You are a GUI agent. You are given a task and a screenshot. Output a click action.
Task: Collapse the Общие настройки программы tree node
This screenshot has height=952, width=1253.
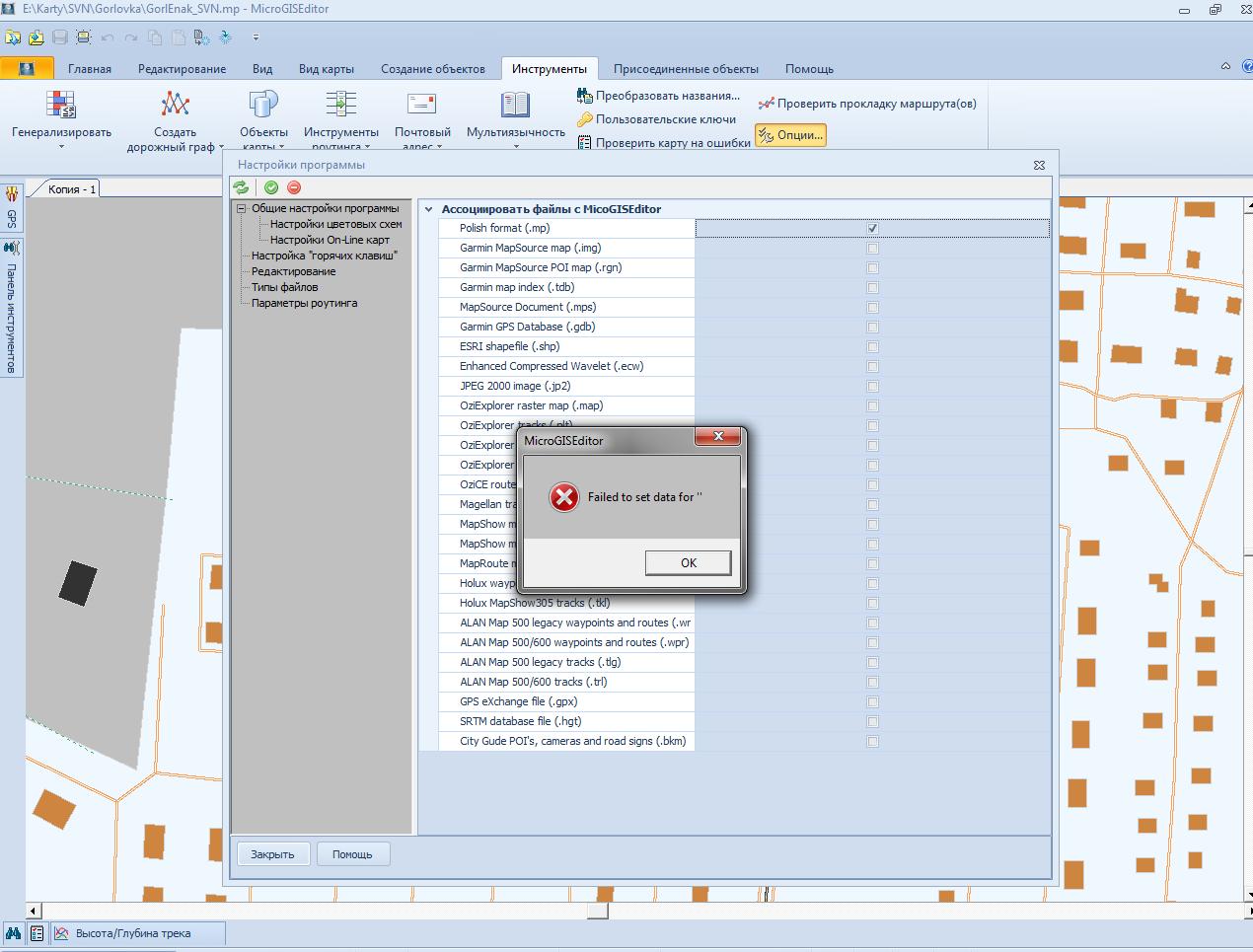click(x=241, y=208)
